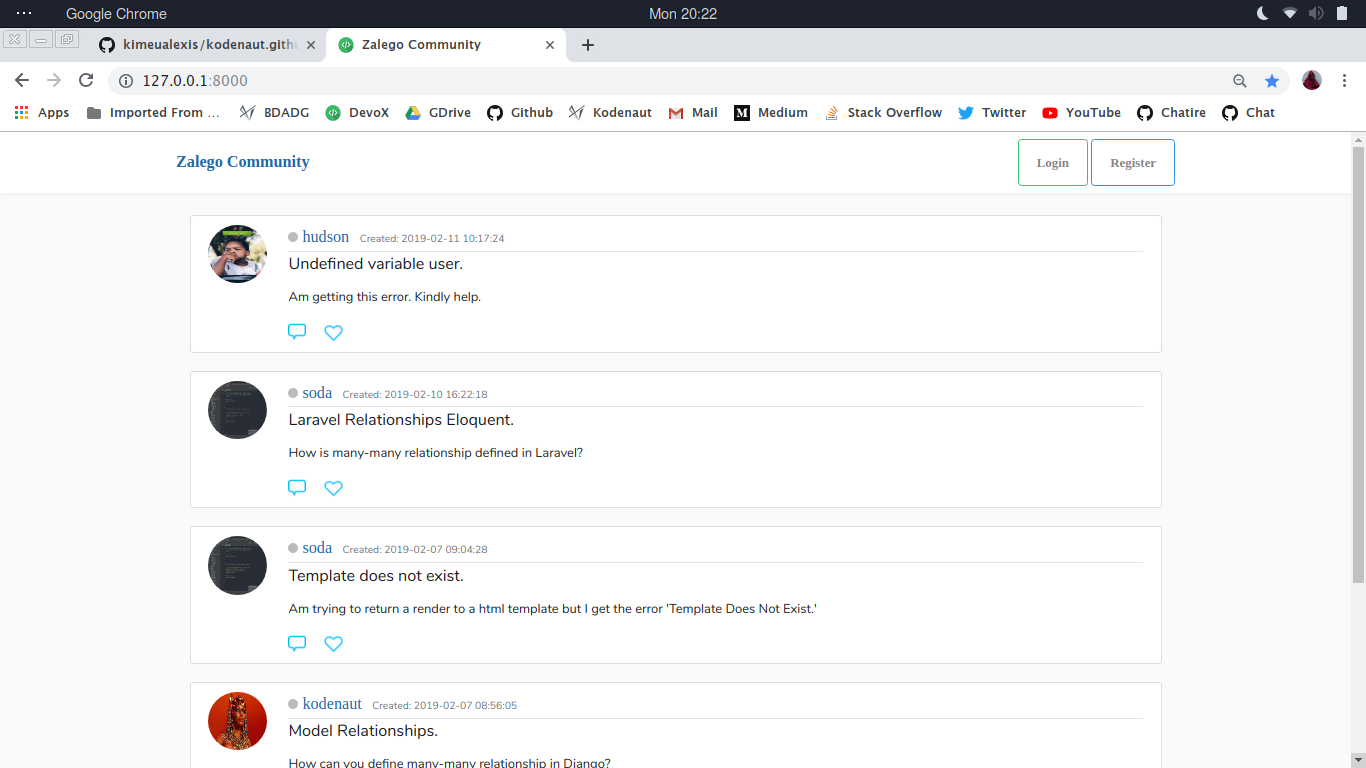Heart the 'Template does not exist' post
This screenshot has width=1366, height=768.
click(334, 644)
